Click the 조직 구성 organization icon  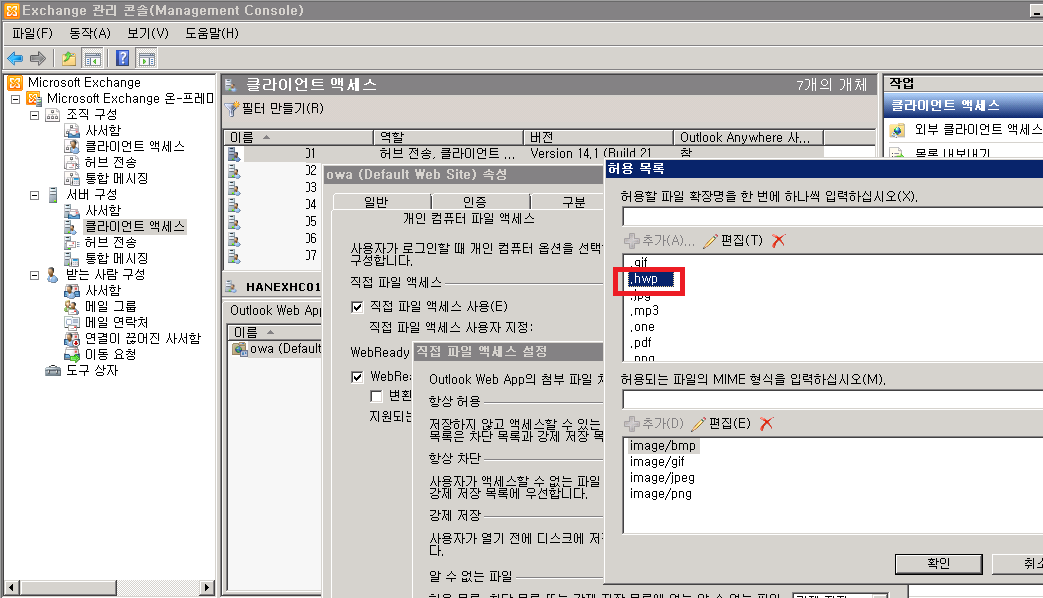[x=53, y=114]
